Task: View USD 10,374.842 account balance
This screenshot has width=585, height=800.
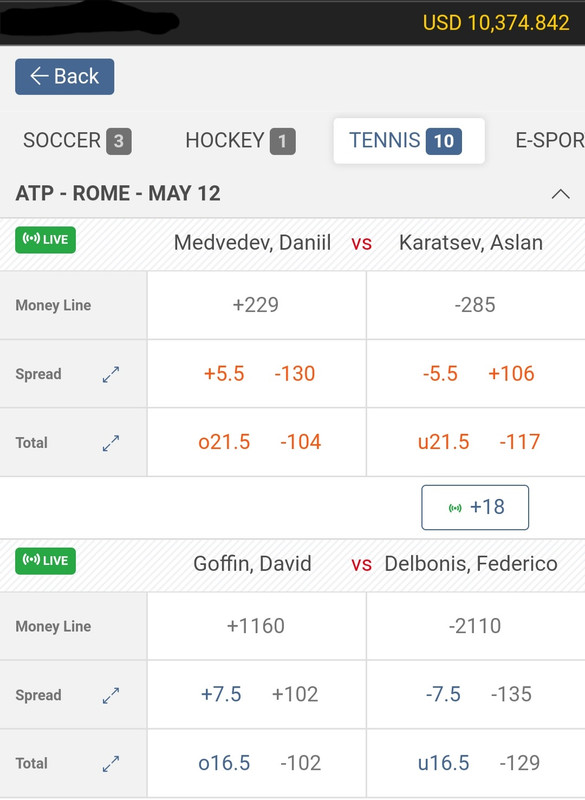Action: pos(496,23)
